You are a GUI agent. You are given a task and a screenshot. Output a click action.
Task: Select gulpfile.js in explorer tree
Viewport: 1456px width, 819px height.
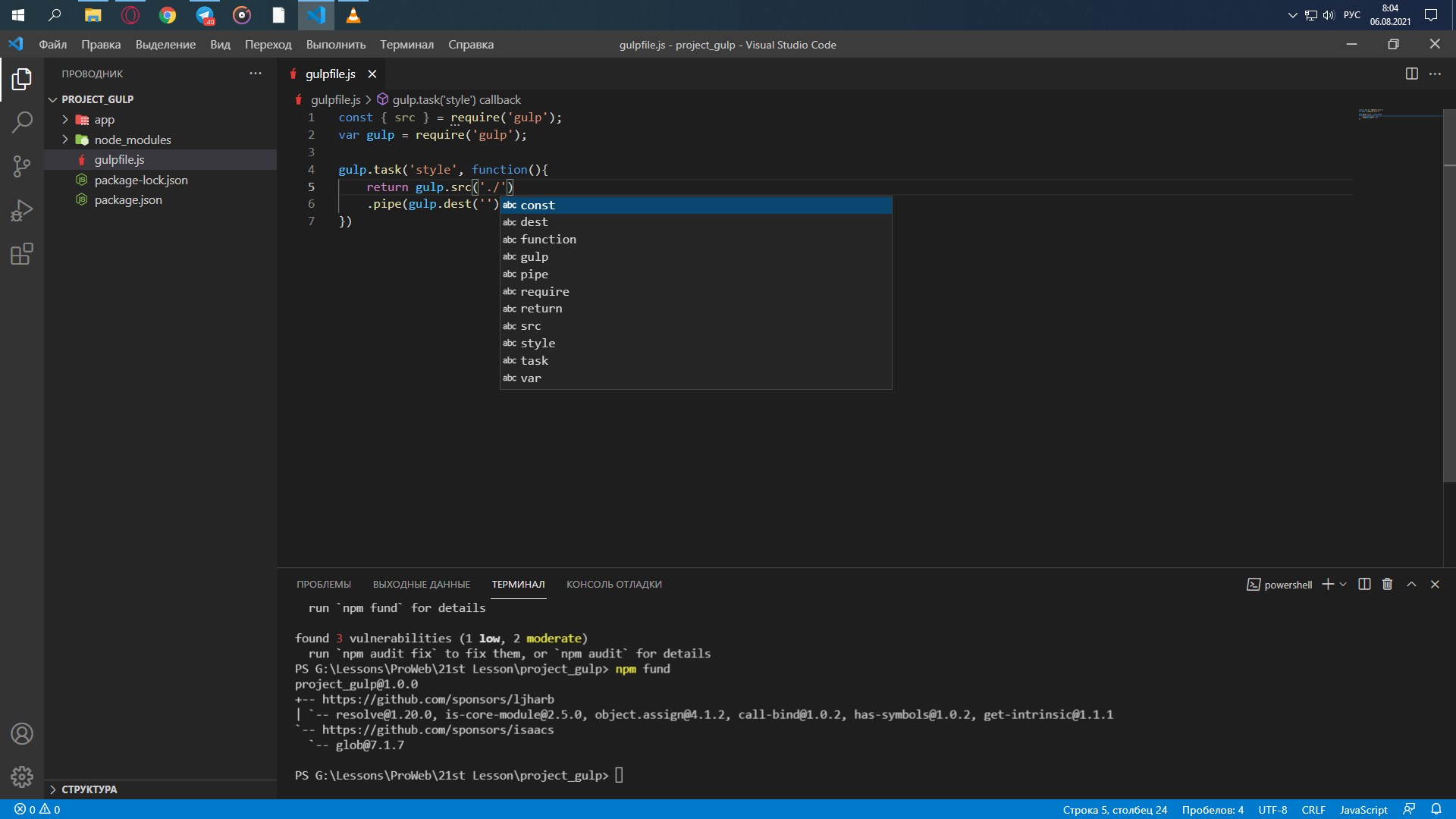point(161,160)
